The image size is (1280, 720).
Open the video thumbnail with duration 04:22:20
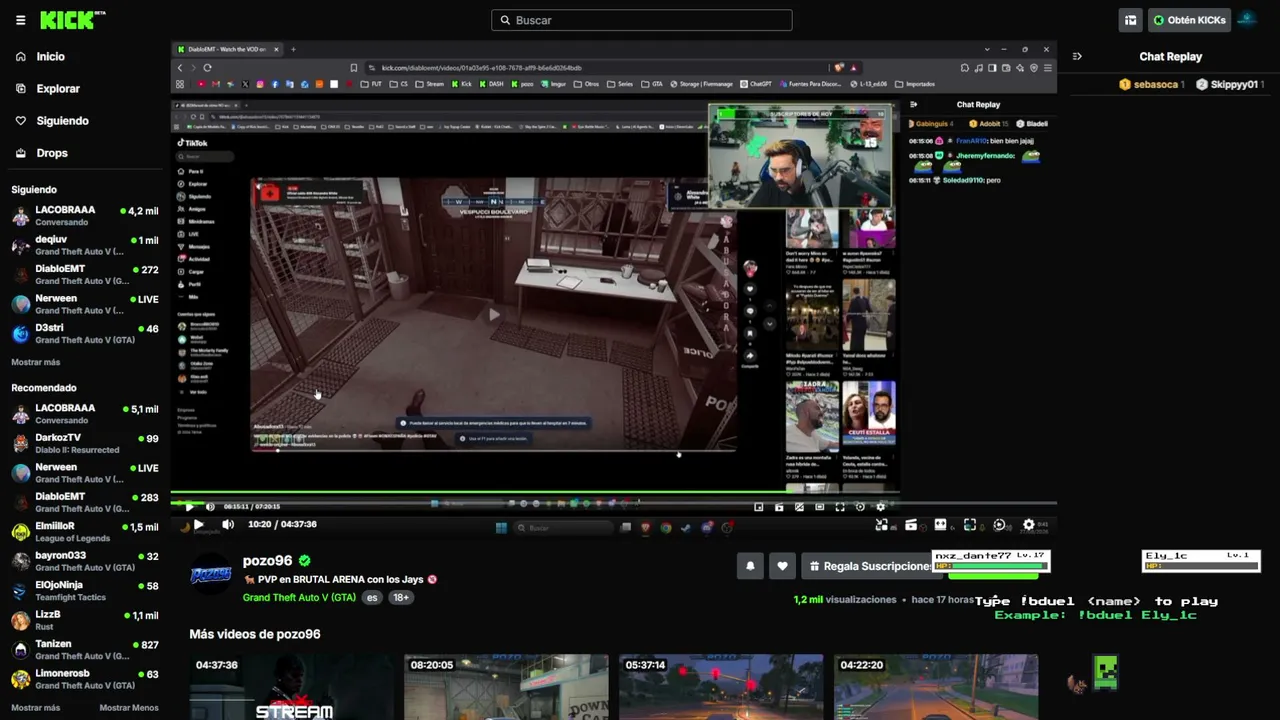coord(936,687)
